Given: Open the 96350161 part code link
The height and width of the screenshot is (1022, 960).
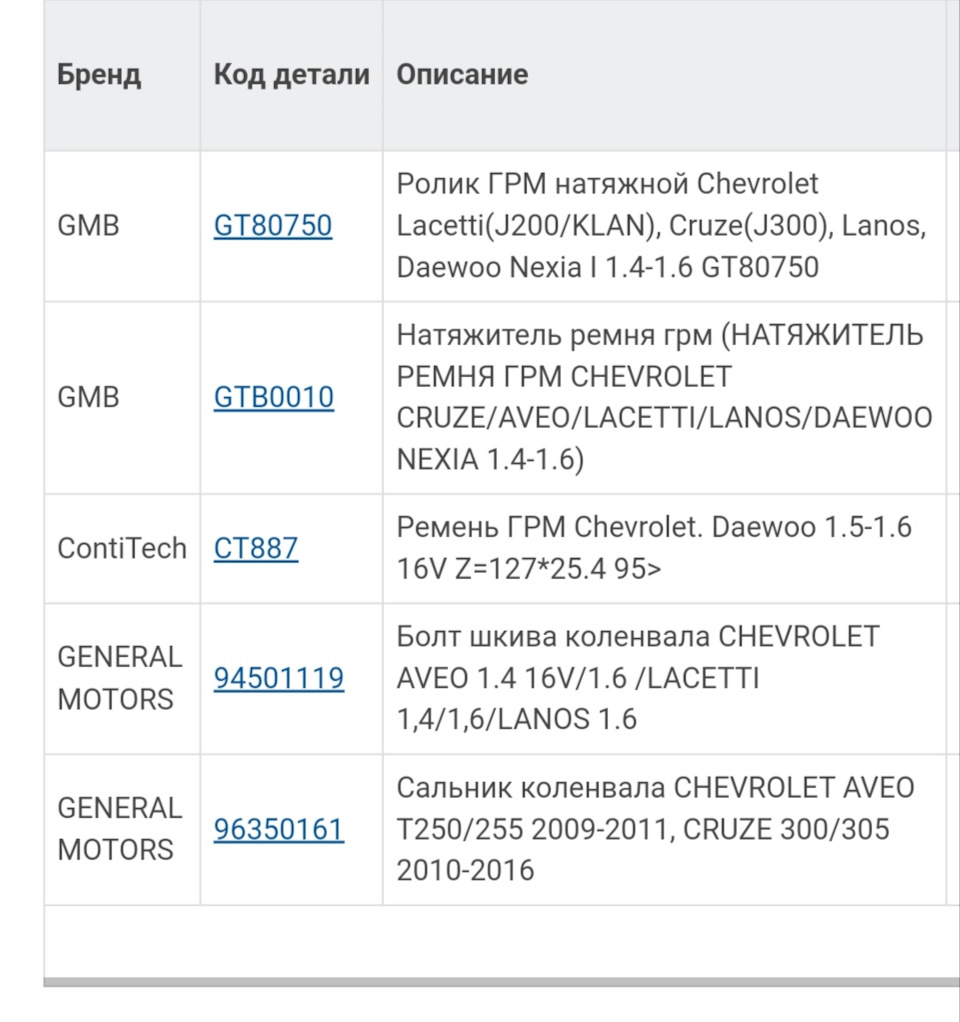Looking at the screenshot, I should coord(279,829).
